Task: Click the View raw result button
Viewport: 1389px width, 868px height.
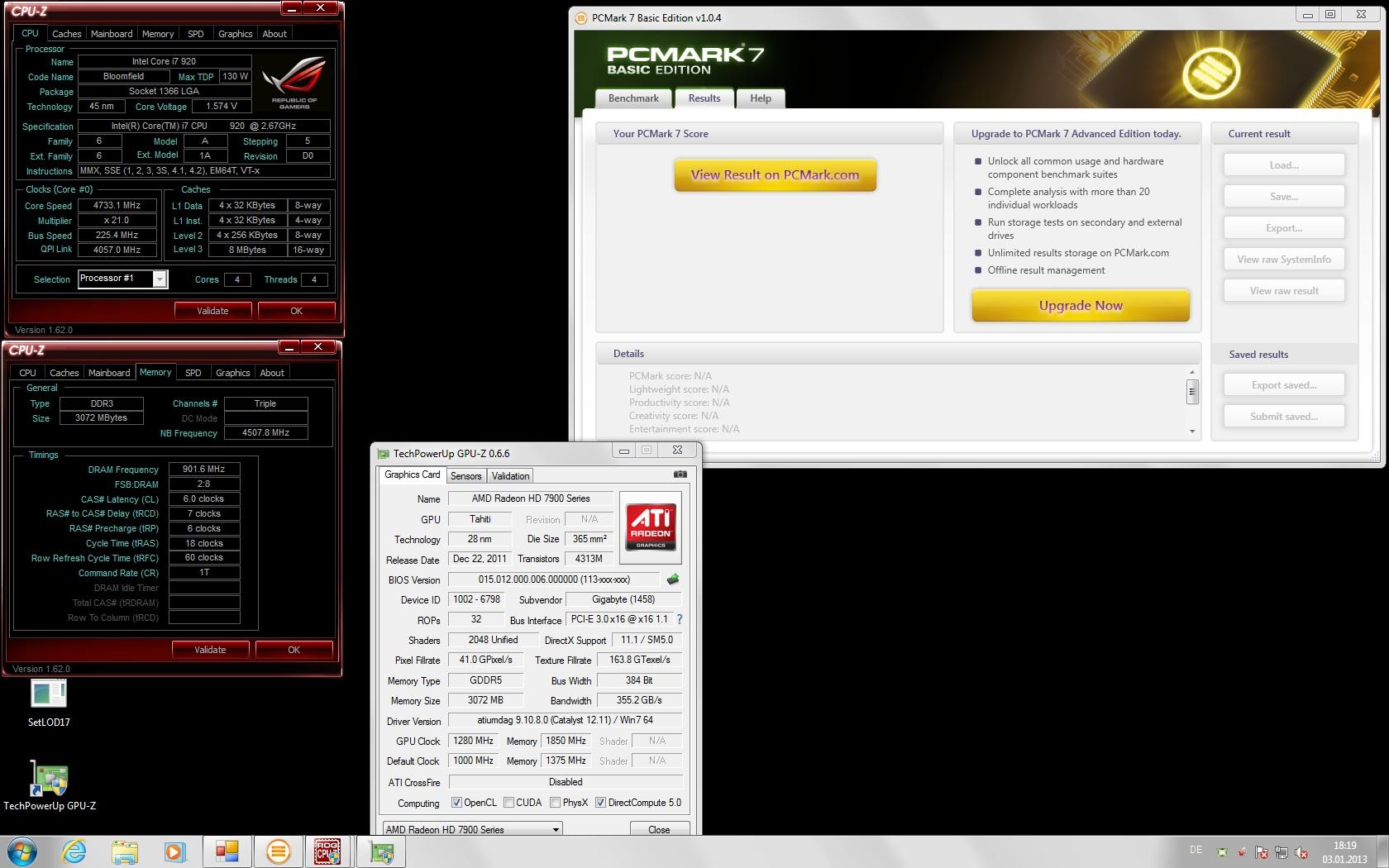Action: click(1284, 291)
